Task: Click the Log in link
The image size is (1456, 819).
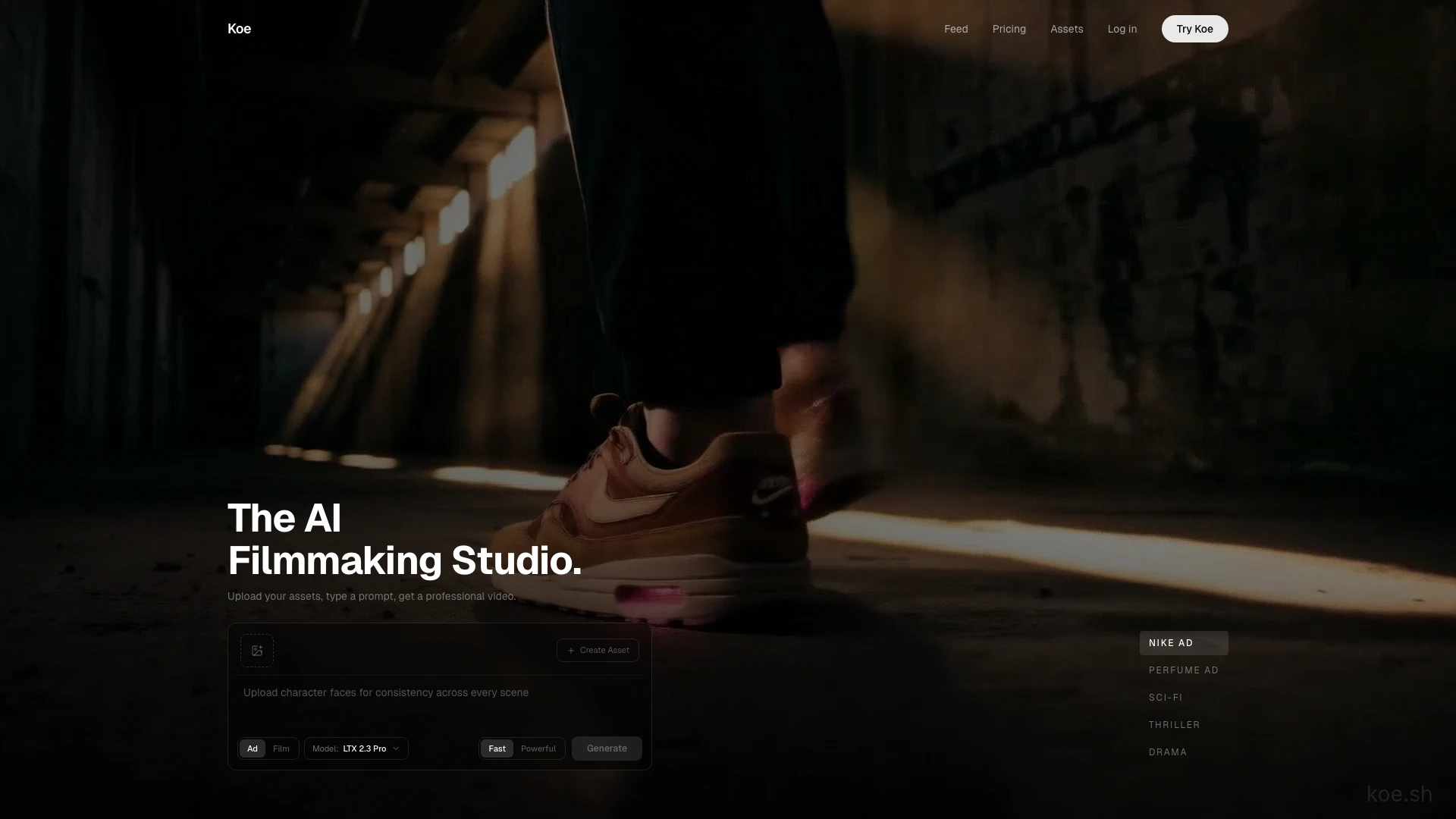Action: [1122, 29]
